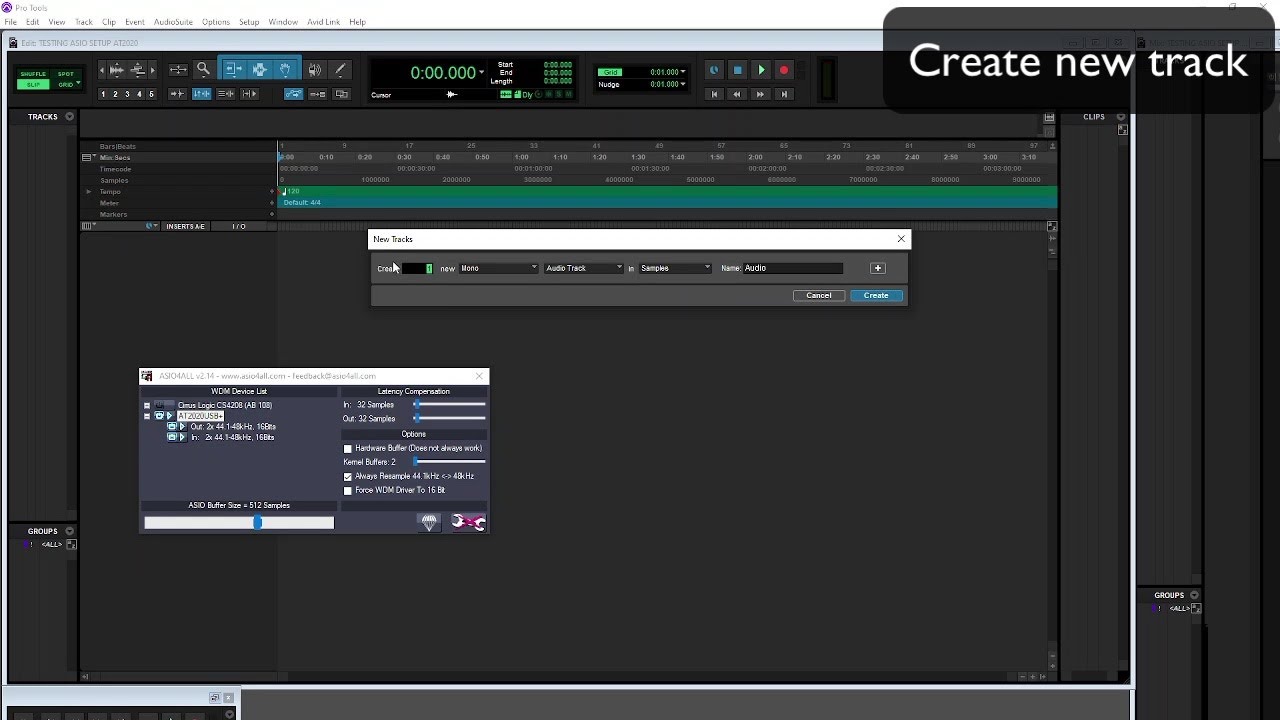
Task: Open the AudioSuite menu
Action: [x=173, y=22]
